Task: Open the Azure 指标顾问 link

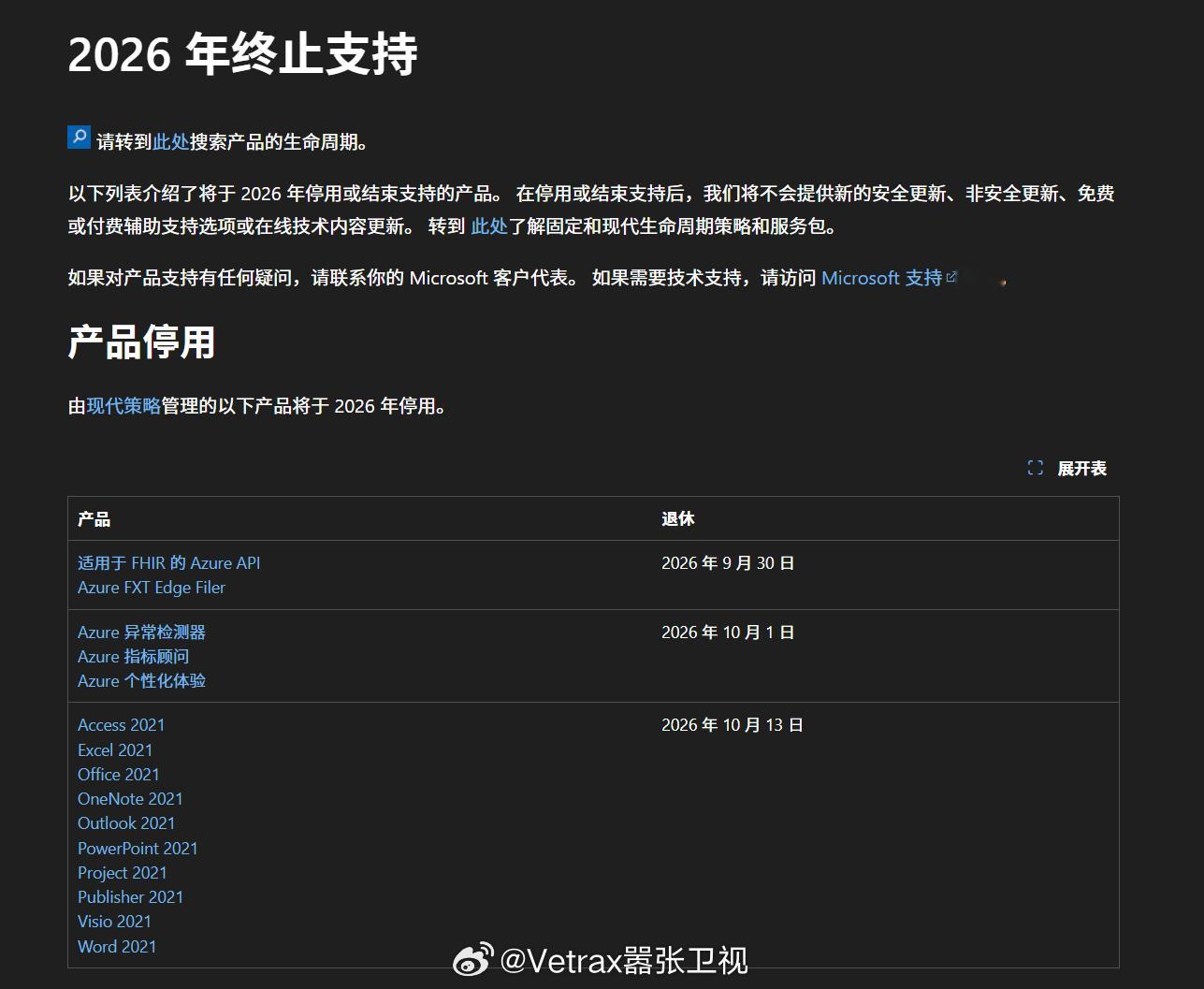Action: (133, 657)
